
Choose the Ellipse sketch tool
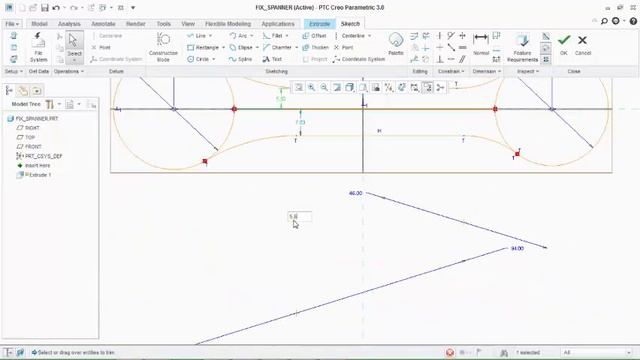tap(241, 48)
